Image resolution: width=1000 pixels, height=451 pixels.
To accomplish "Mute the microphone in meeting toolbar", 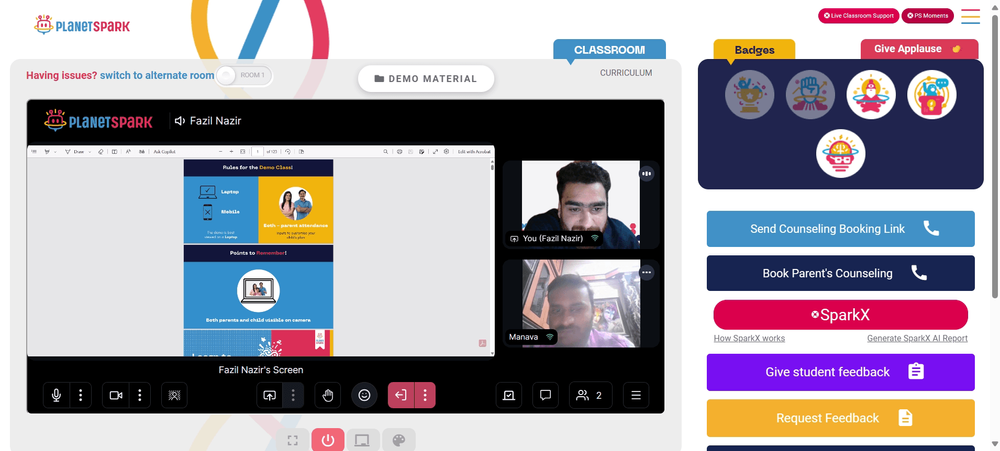I will tap(56, 395).
